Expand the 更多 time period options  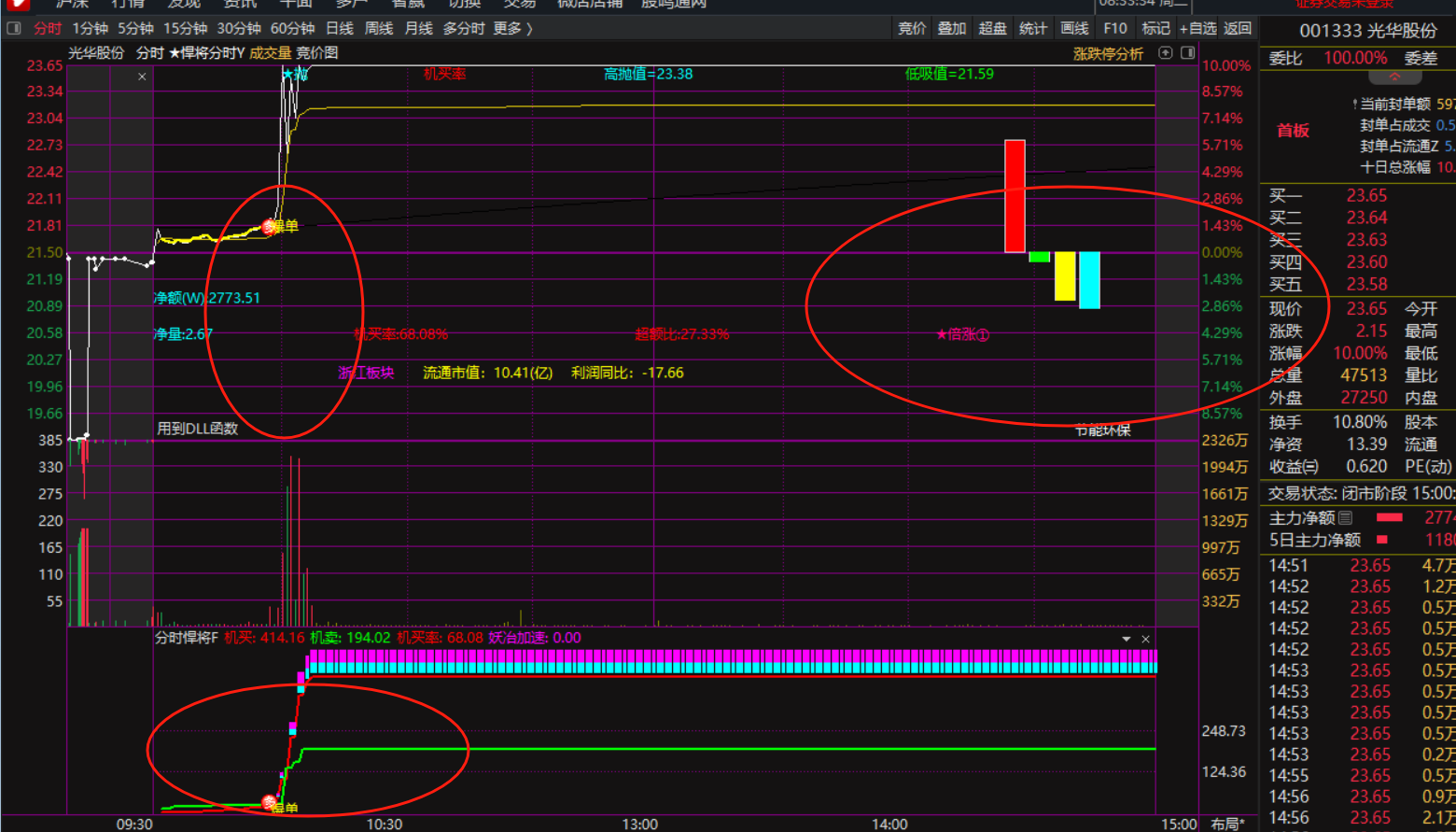coord(512,28)
